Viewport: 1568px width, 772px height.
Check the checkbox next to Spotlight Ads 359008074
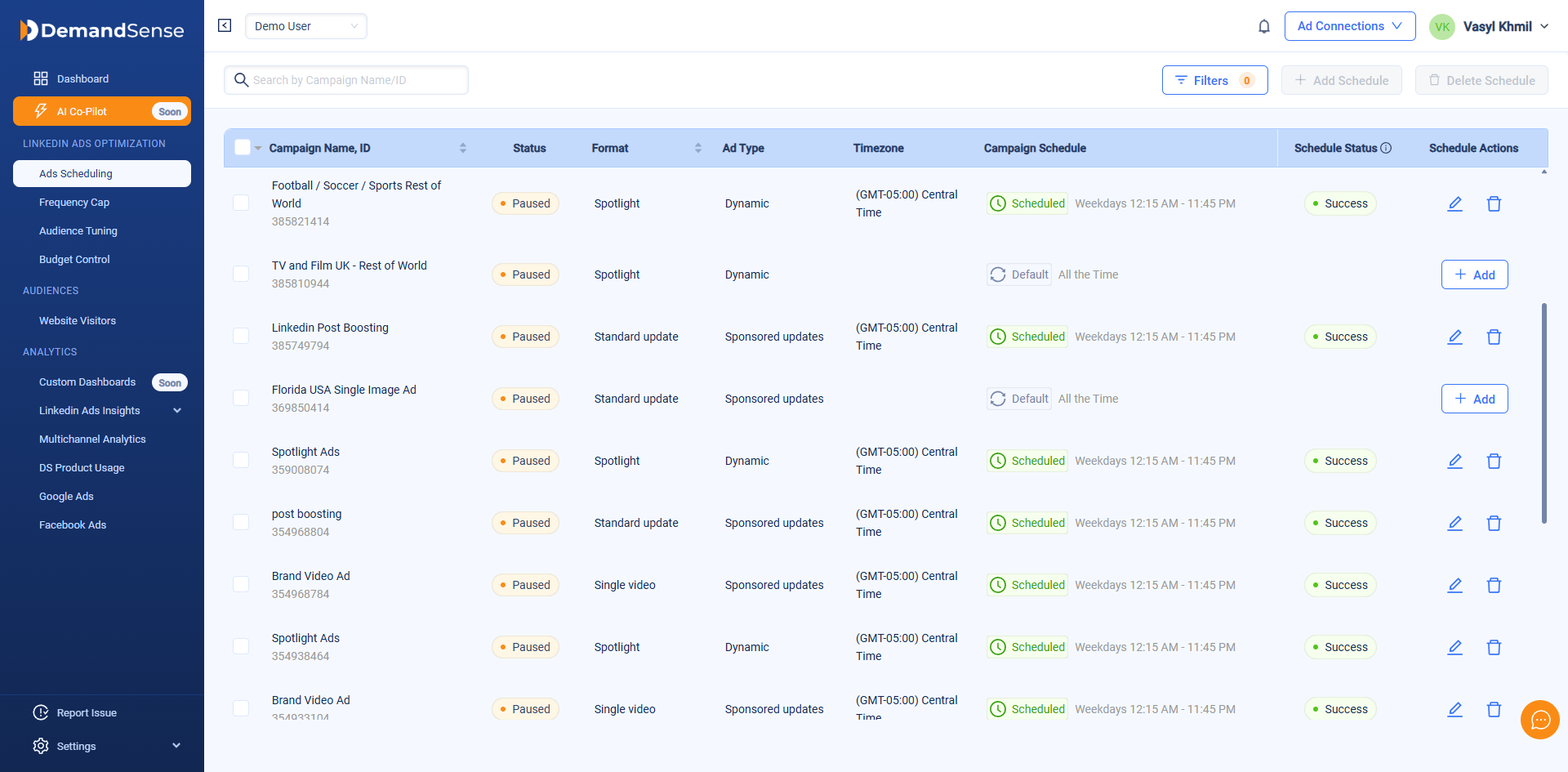tap(241, 460)
